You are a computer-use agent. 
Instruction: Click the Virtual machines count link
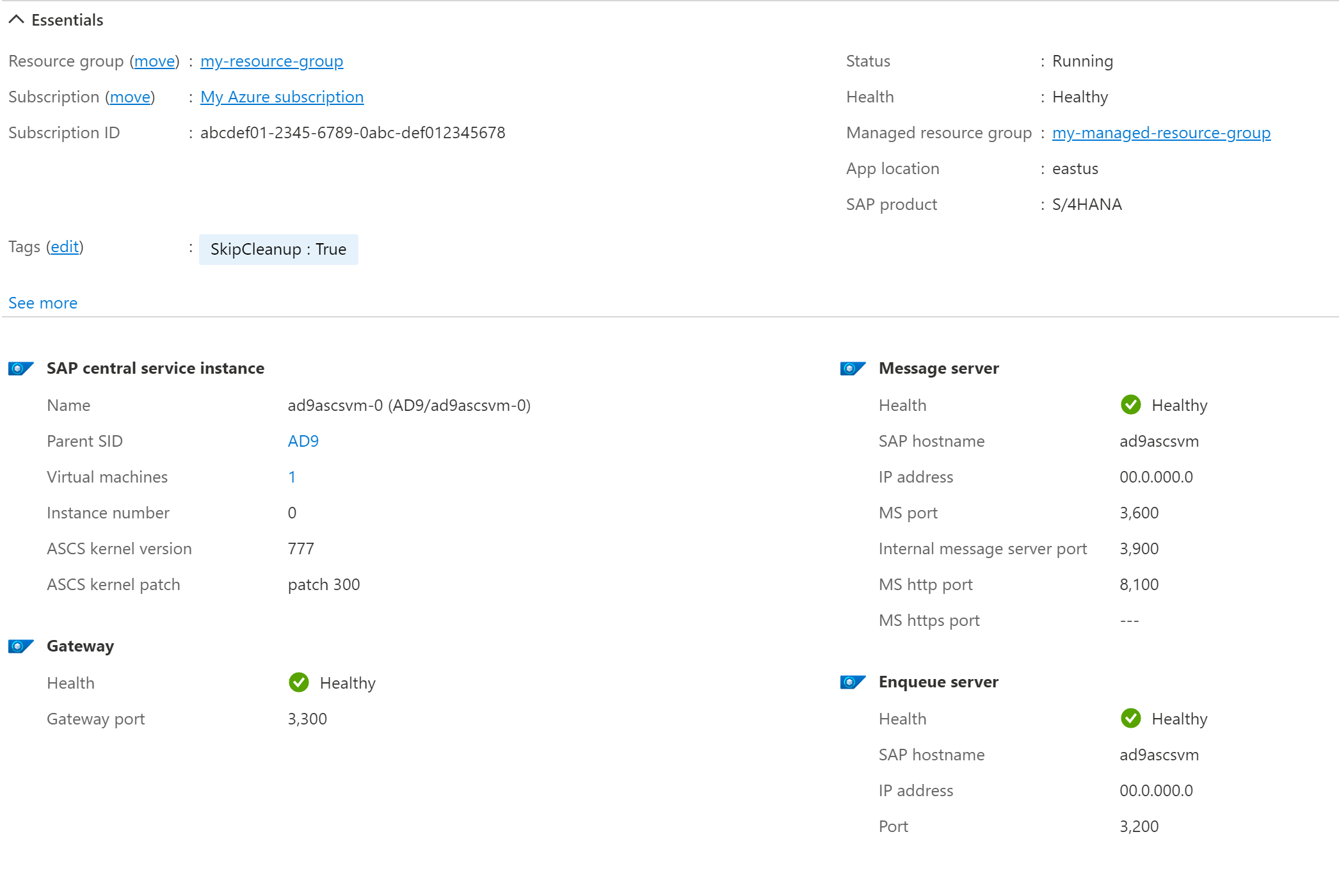coord(292,476)
